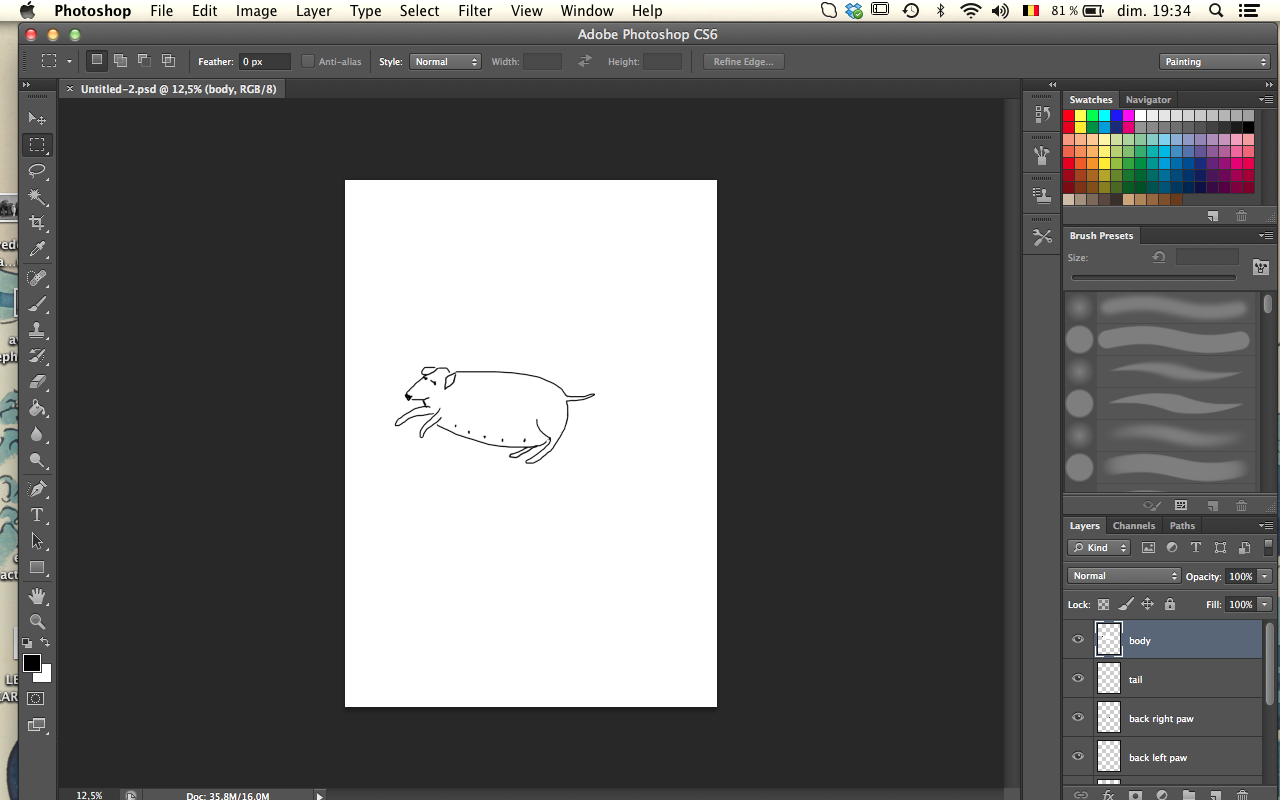
Task: Select the Magic Wand tool
Action: click(37, 196)
